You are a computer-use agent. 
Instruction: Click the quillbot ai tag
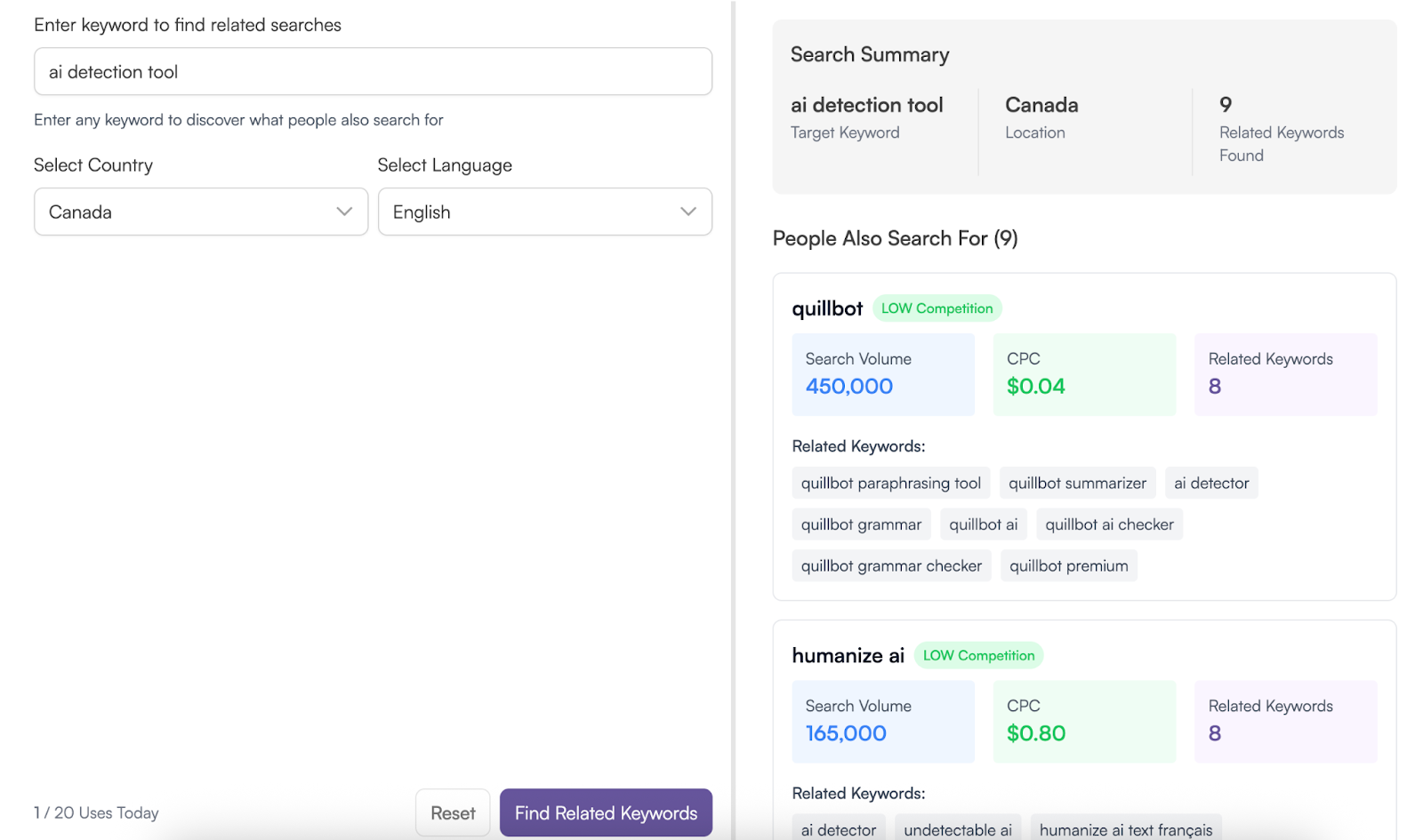point(983,524)
